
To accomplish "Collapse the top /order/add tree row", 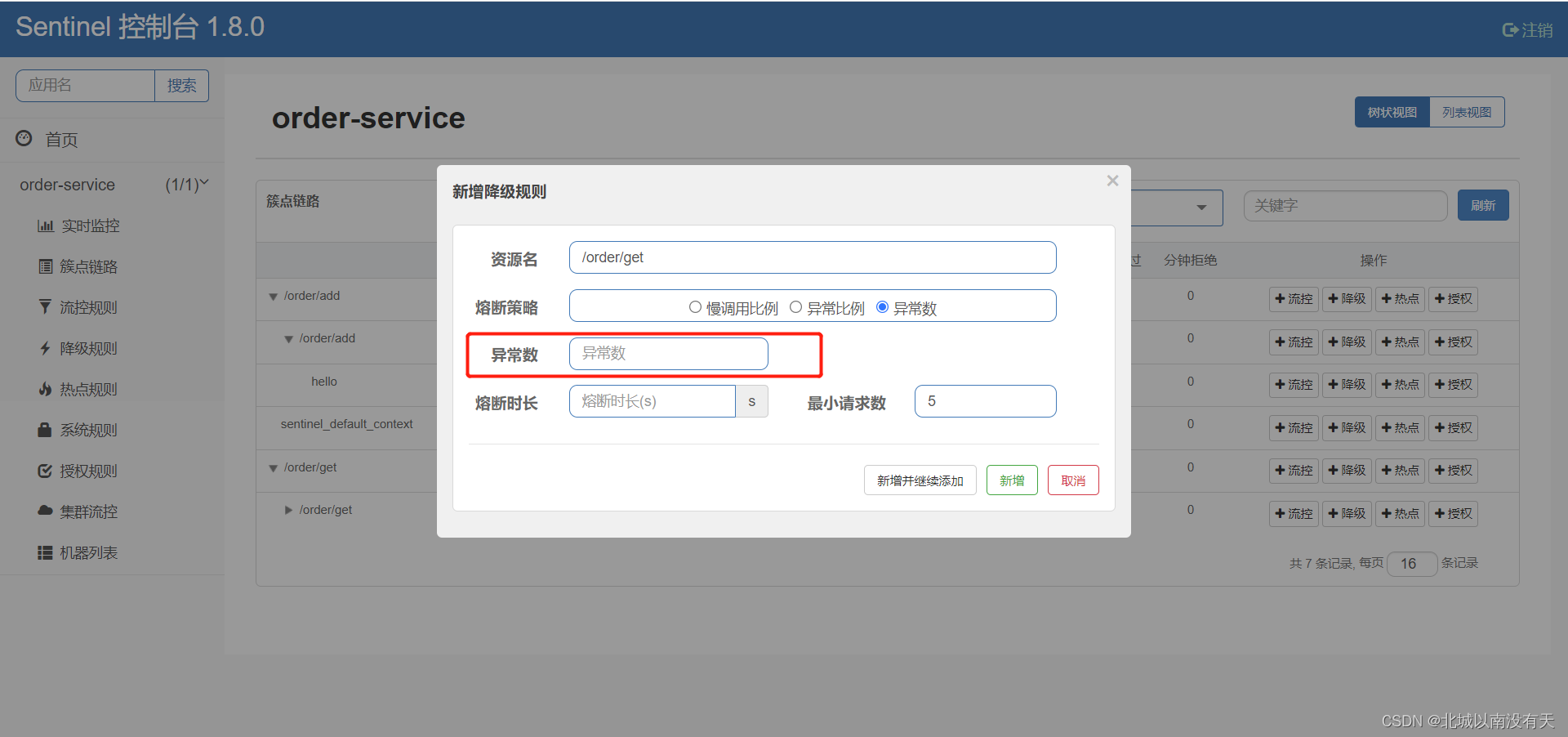I will [273, 297].
